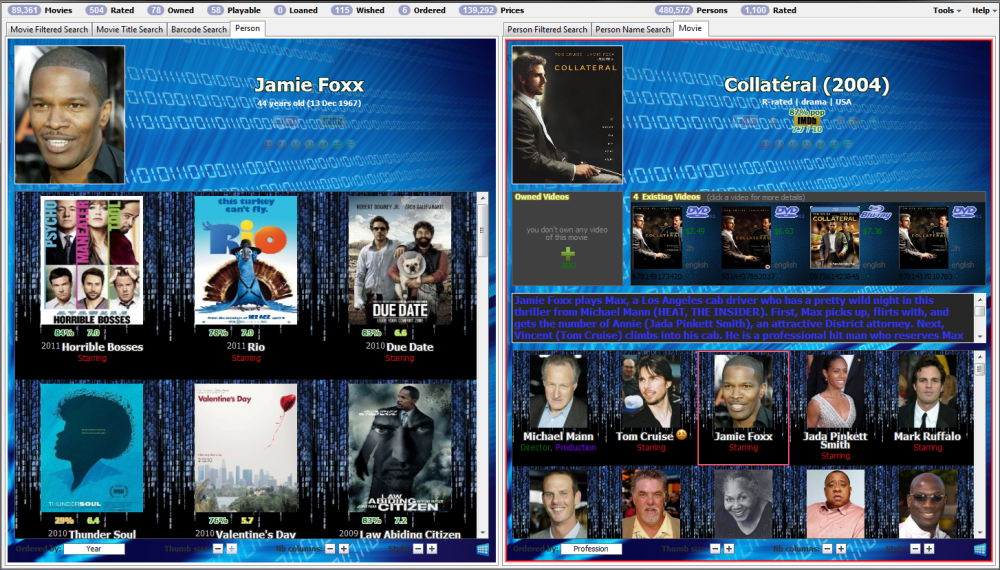Click the 6 Ordered counter
1000x570 pixels.
(422, 10)
